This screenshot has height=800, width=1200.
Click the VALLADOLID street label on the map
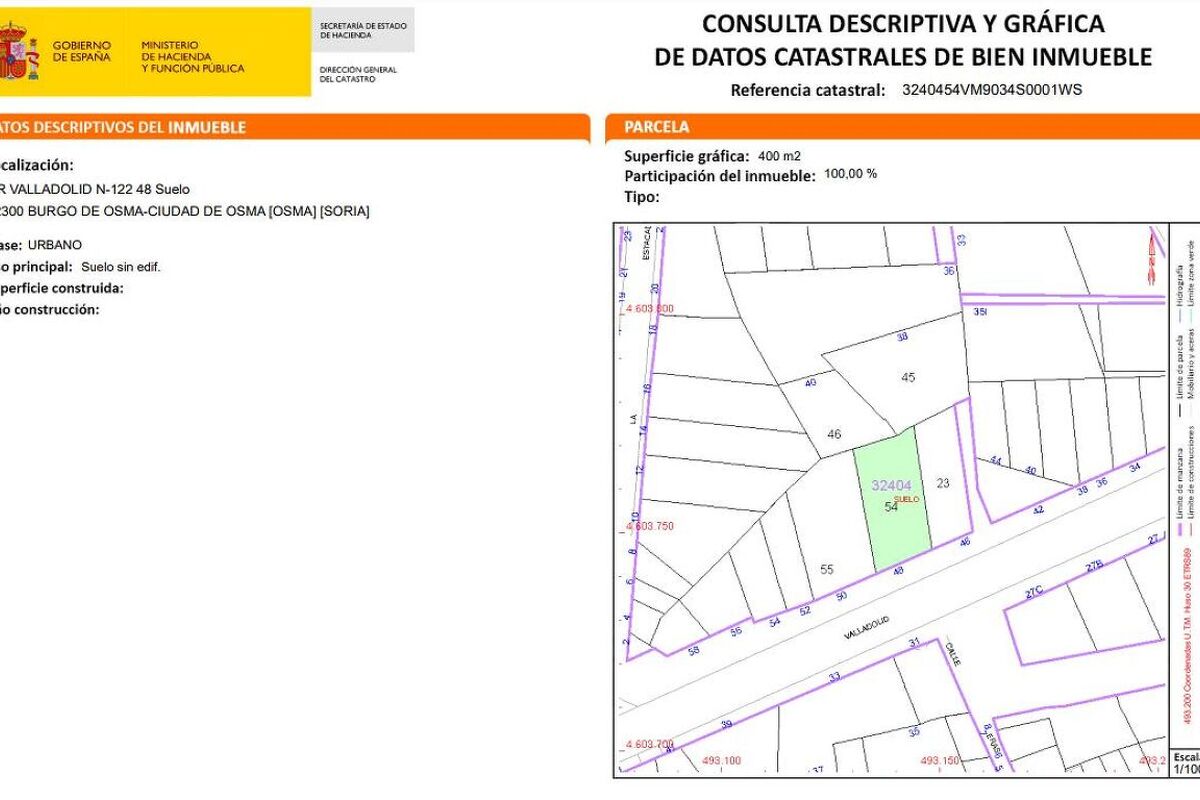(x=866, y=628)
